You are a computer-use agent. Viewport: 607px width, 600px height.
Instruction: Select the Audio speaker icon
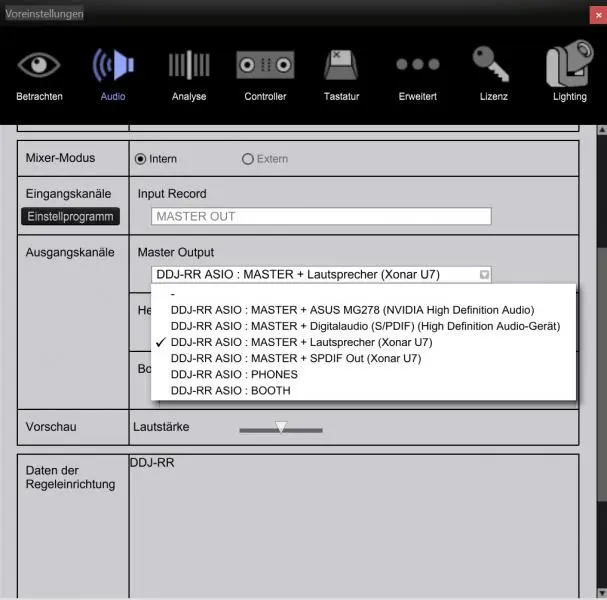pos(113,66)
